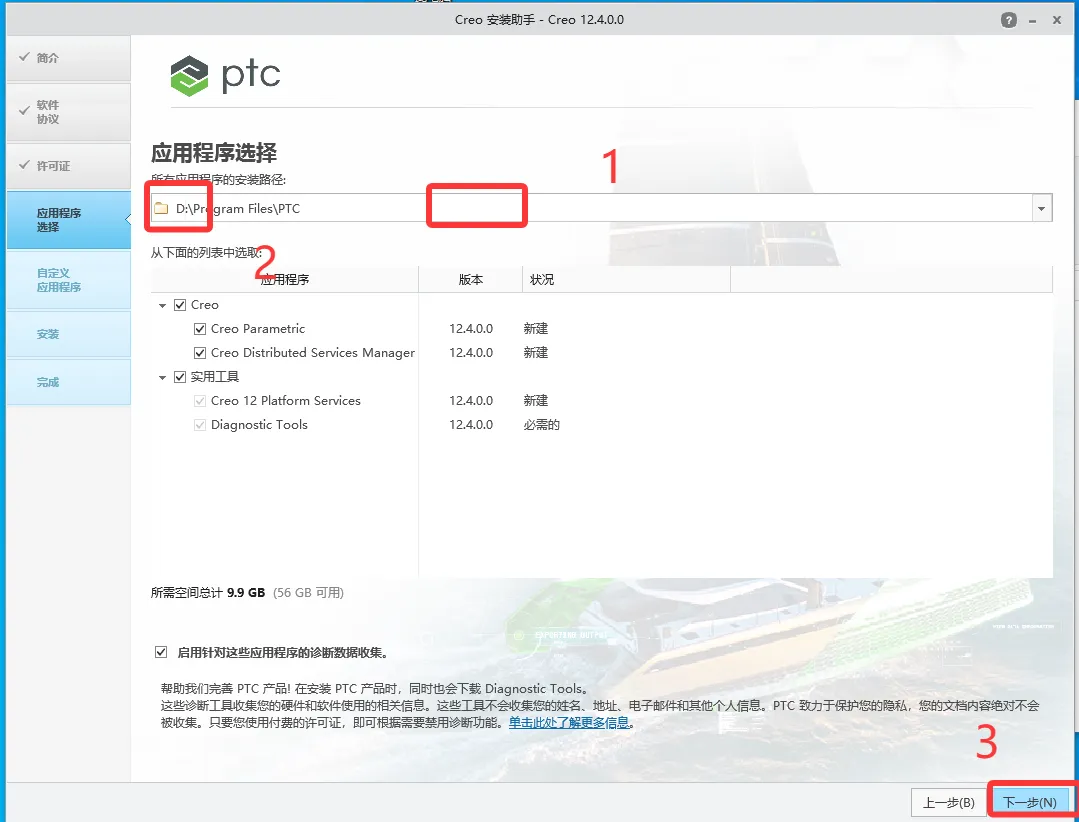Open the 单击此处了解更多信息 link

click(569, 722)
